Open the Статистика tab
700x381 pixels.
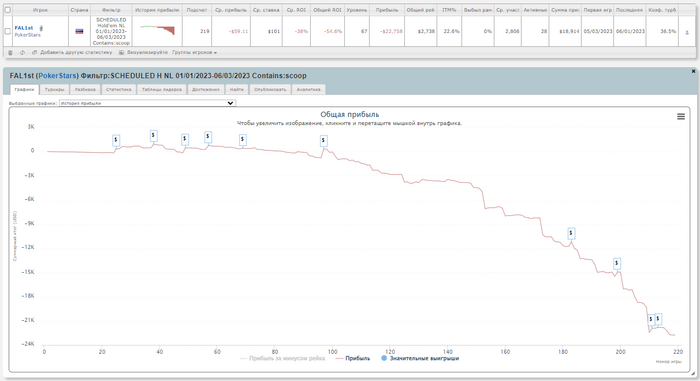(118, 89)
